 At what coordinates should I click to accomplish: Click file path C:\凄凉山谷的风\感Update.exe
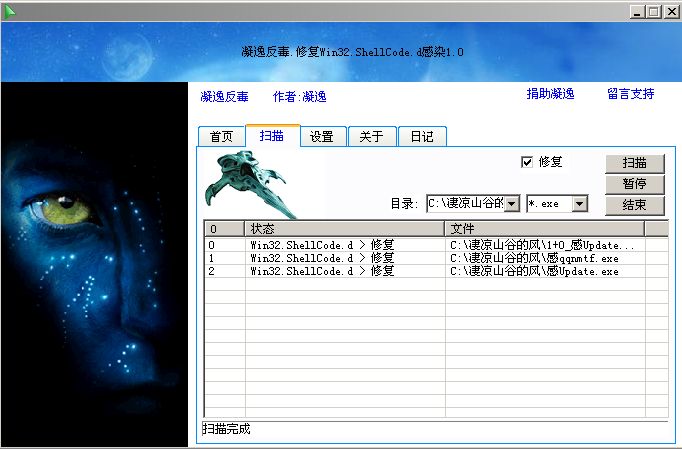534,271
